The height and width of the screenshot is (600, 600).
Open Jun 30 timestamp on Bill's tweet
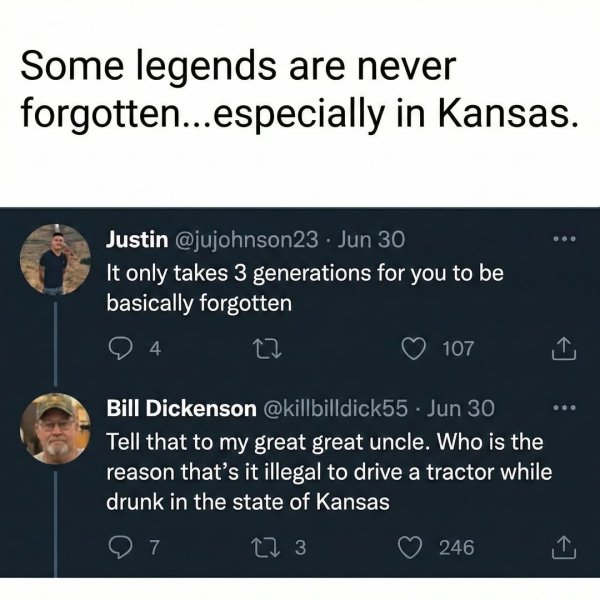coord(461,408)
